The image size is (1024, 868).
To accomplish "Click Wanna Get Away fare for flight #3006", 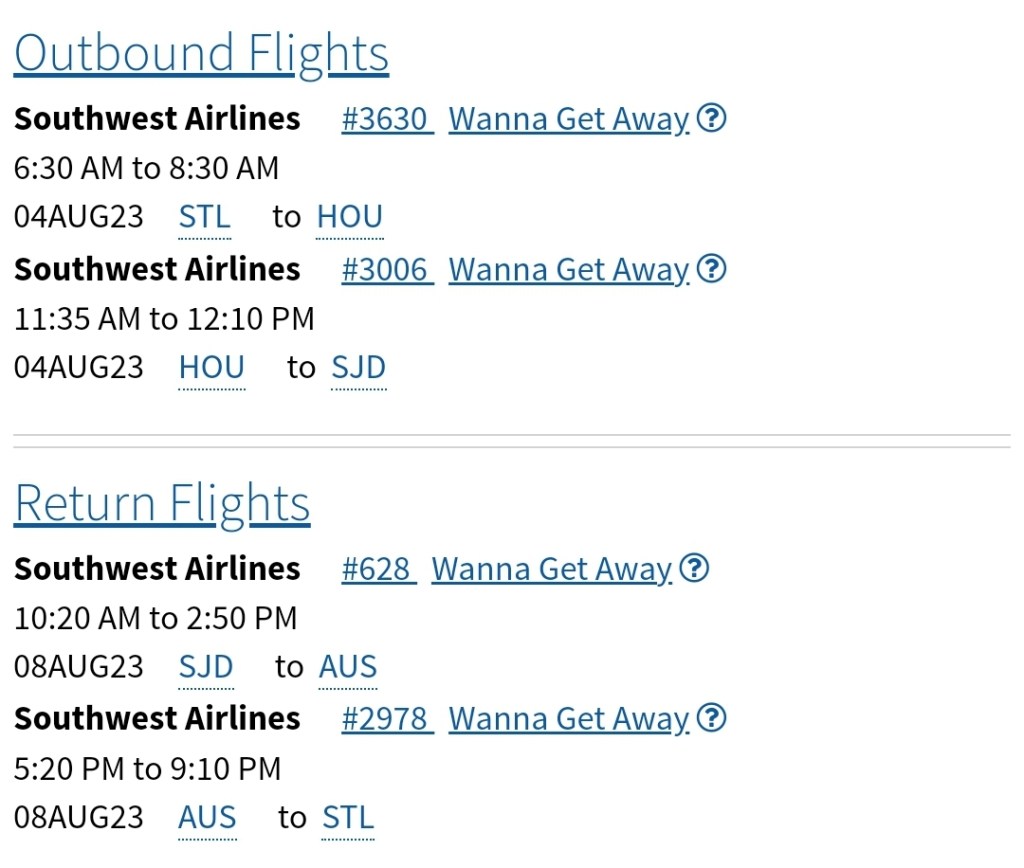I will pos(569,270).
